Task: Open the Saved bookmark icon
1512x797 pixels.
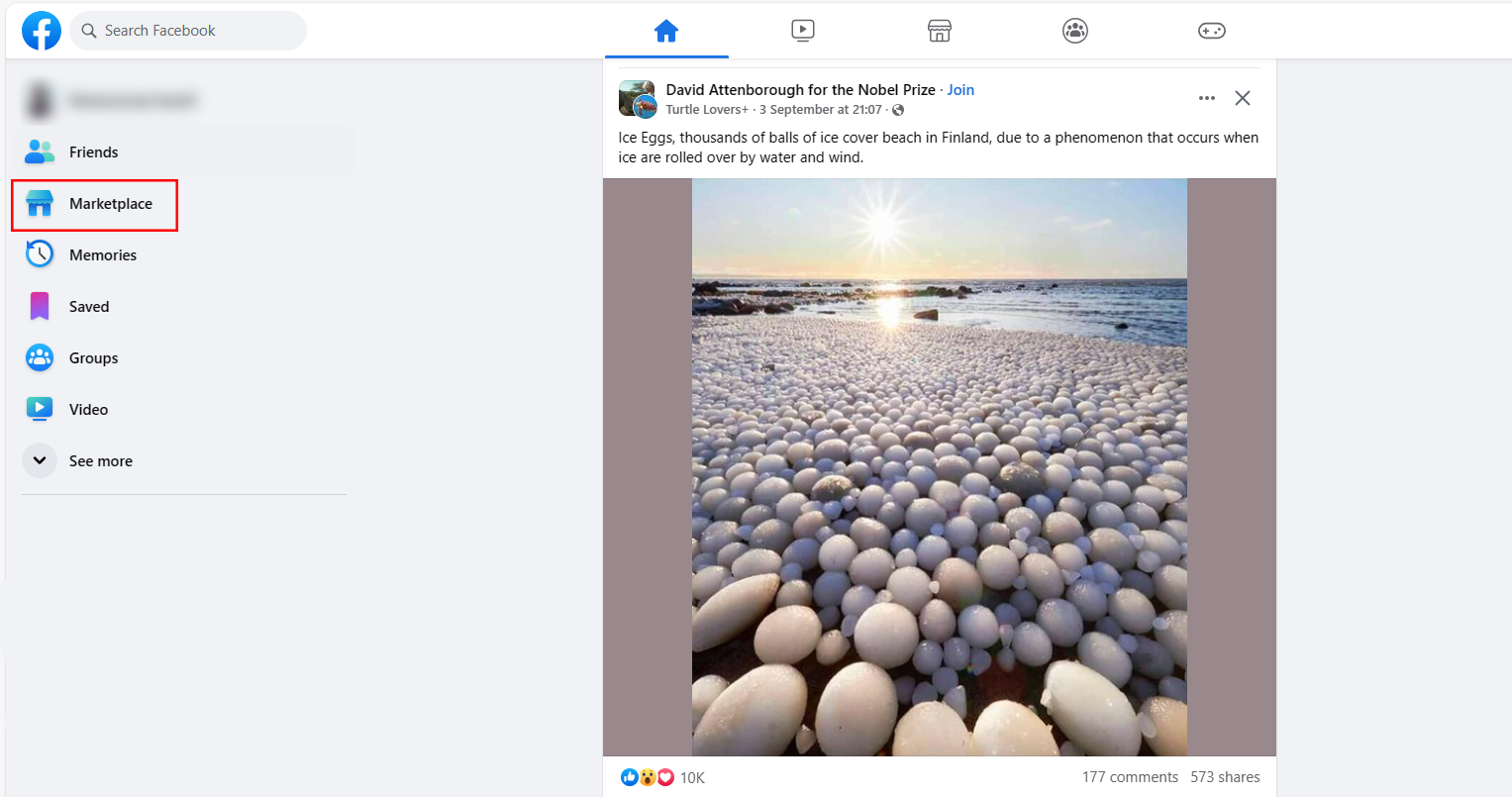Action: point(40,307)
